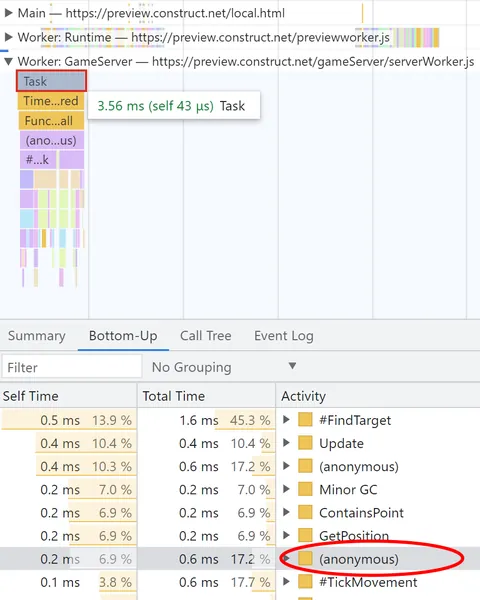This screenshot has width=480, height=600.
Task: Collapse the Worker: GameServer track
Action: pyautogui.click(x=8, y=61)
